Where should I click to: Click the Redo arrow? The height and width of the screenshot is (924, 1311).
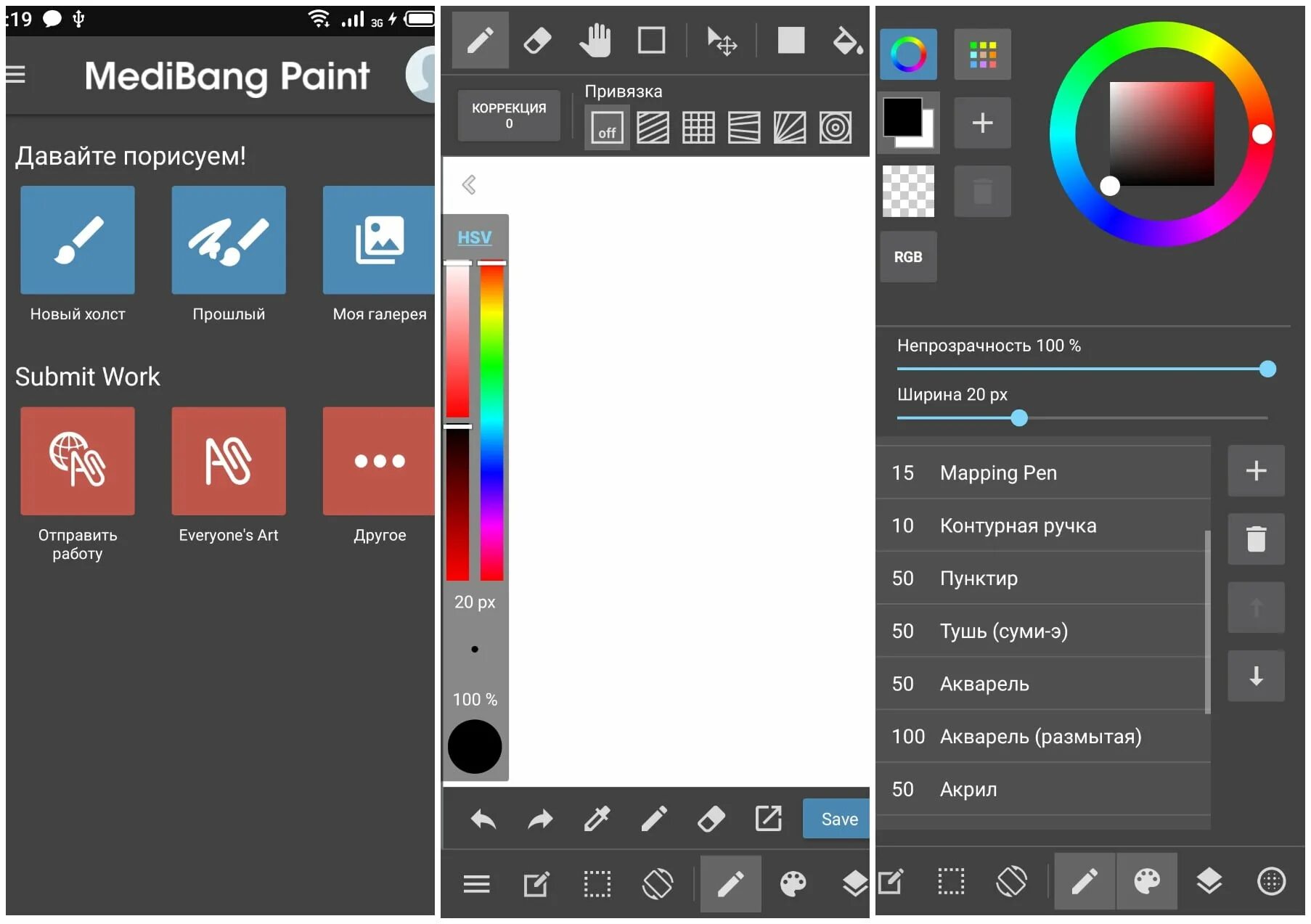point(540,819)
